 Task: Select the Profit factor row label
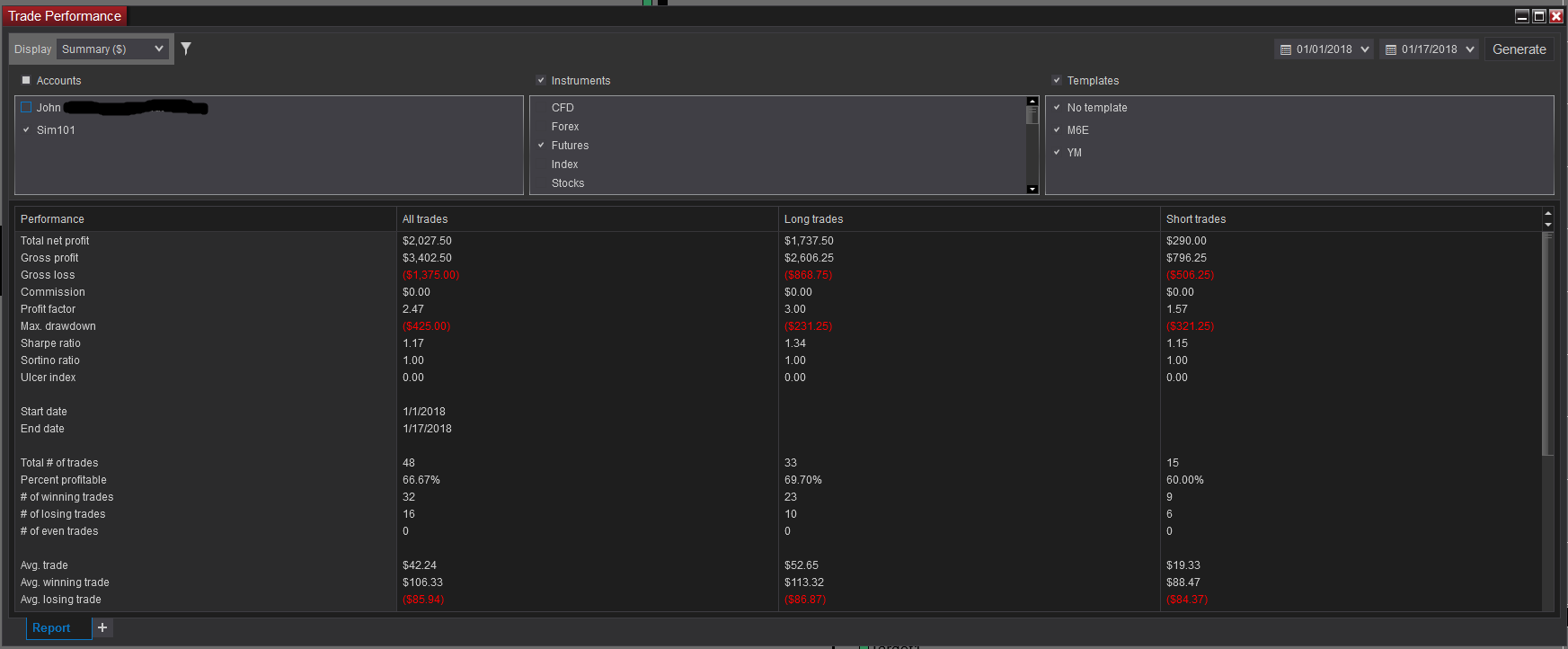[x=49, y=309]
